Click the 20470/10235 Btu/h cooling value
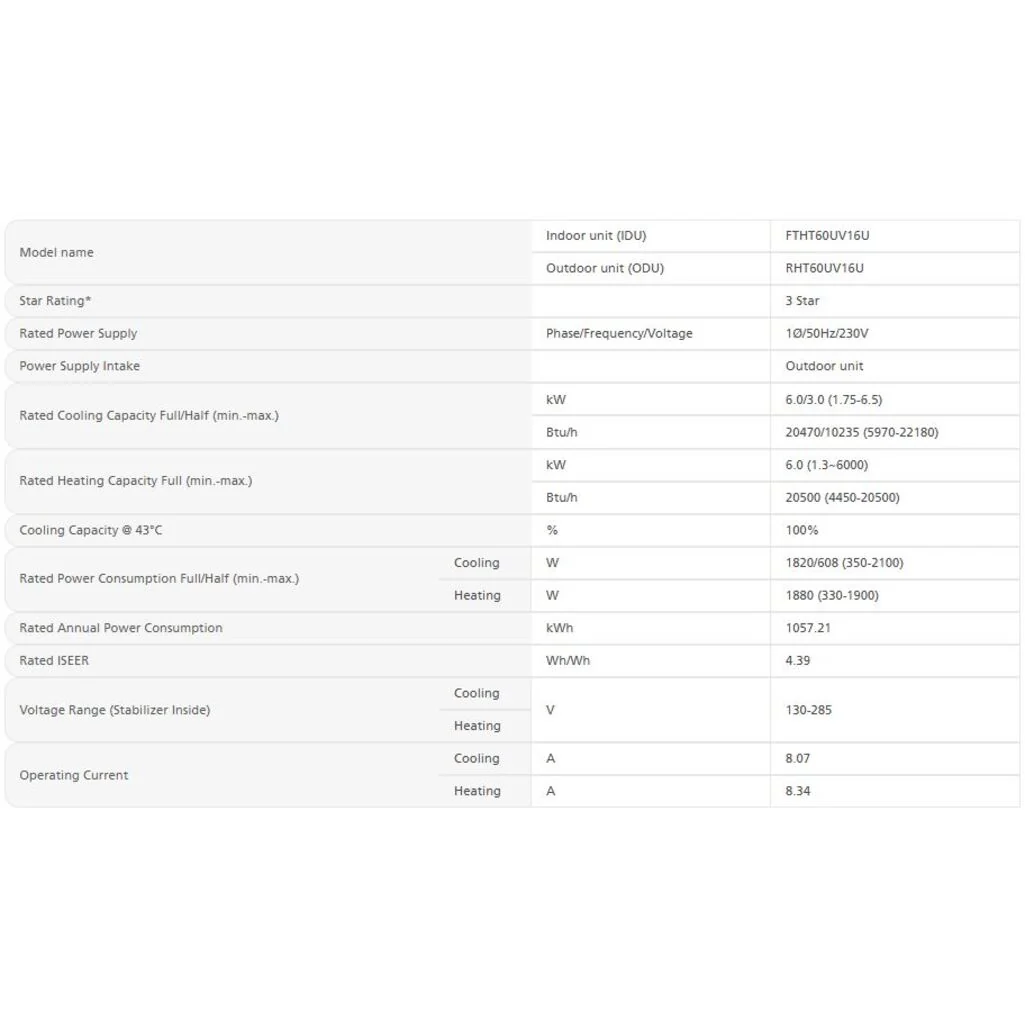 [x=862, y=432]
